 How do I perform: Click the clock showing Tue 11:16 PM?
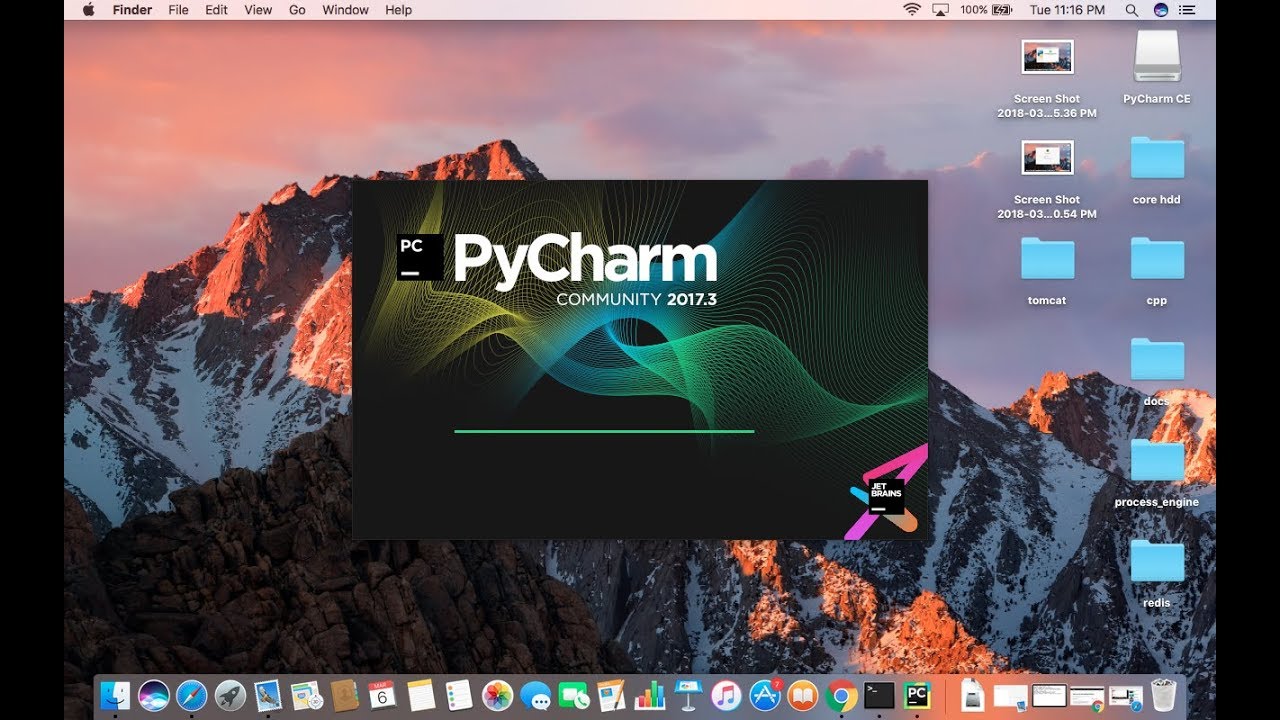(x=1067, y=10)
